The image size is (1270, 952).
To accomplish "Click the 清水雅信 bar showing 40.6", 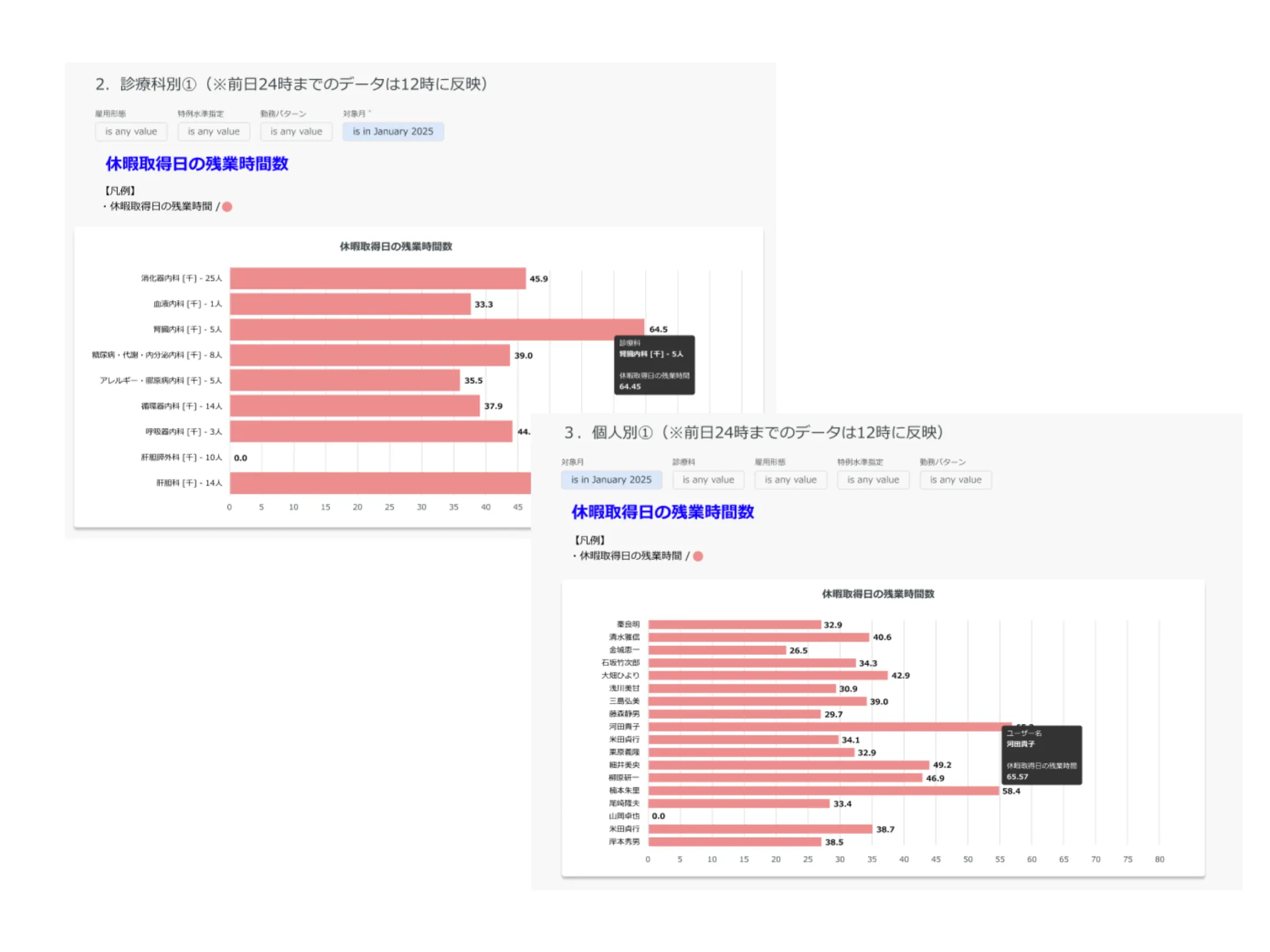I will tap(758, 637).
